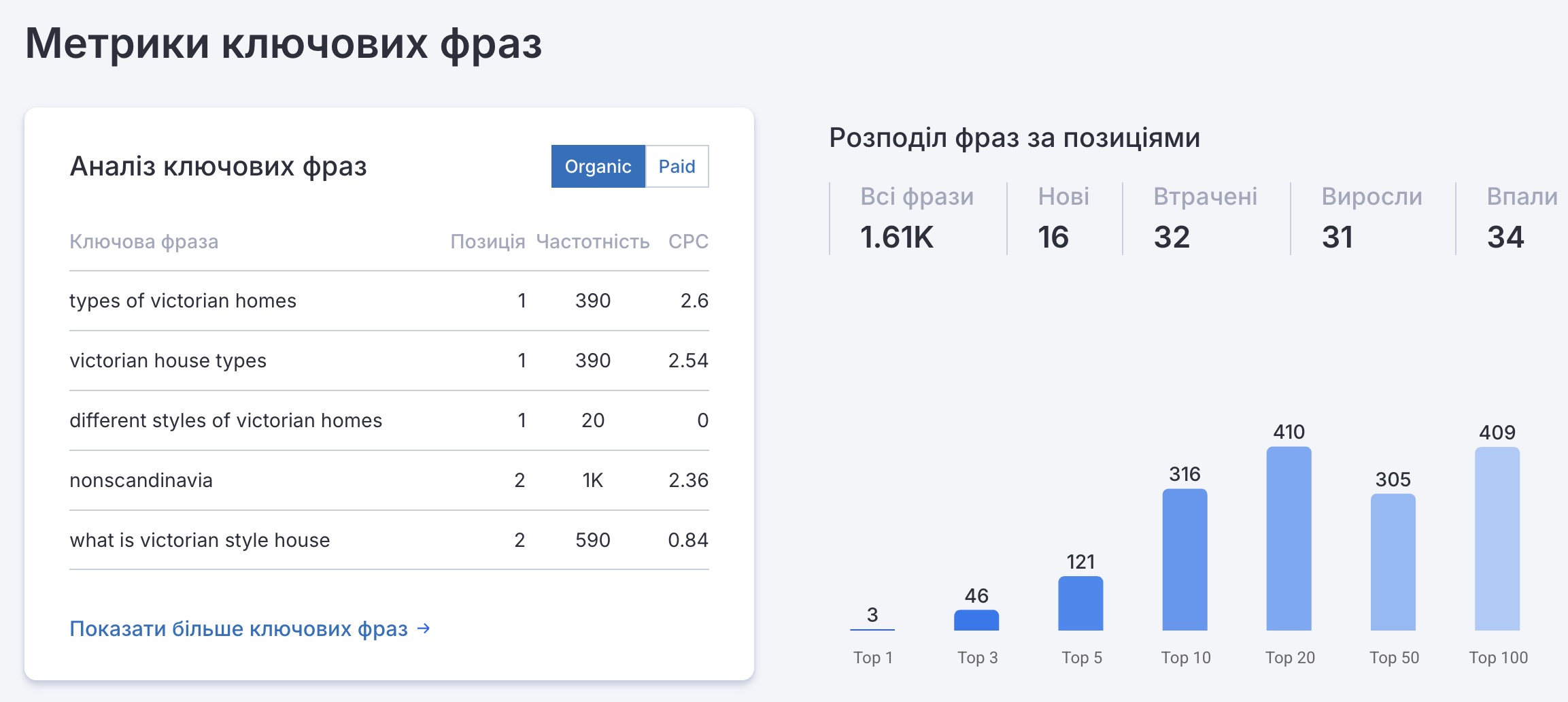
Task: Click the Top 10 bar showing 316
Action: (x=1184, y=559)
